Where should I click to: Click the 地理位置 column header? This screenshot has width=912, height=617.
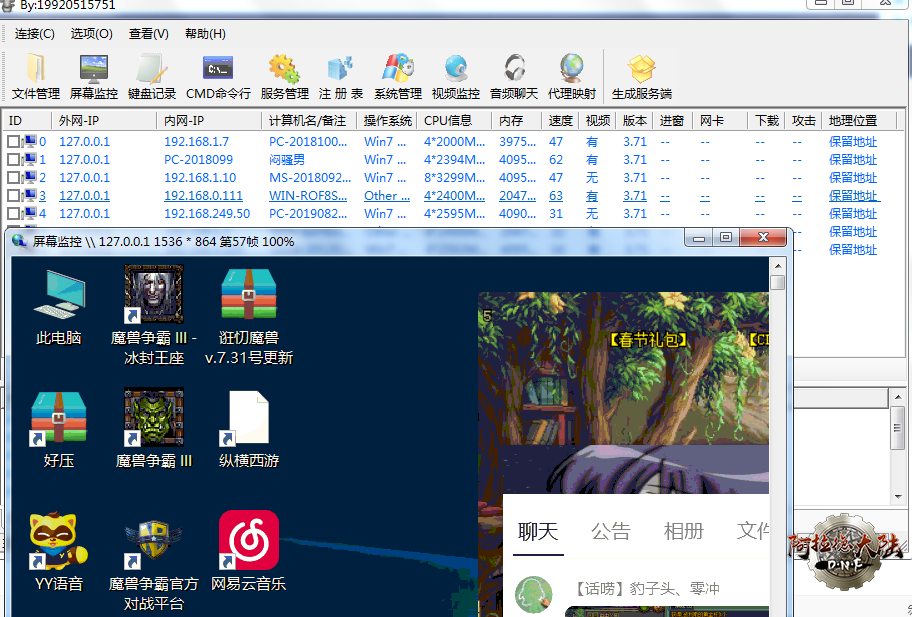point(852,121)
